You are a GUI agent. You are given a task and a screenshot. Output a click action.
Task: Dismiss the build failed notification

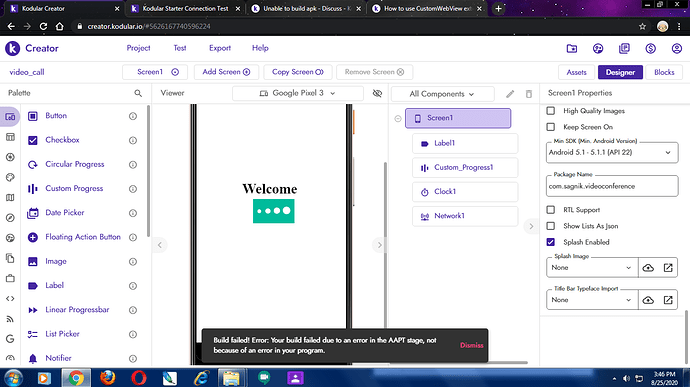coord(472,346)
